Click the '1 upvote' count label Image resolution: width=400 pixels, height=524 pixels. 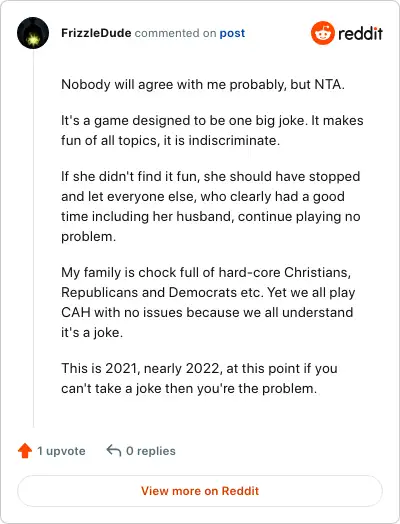61,451
